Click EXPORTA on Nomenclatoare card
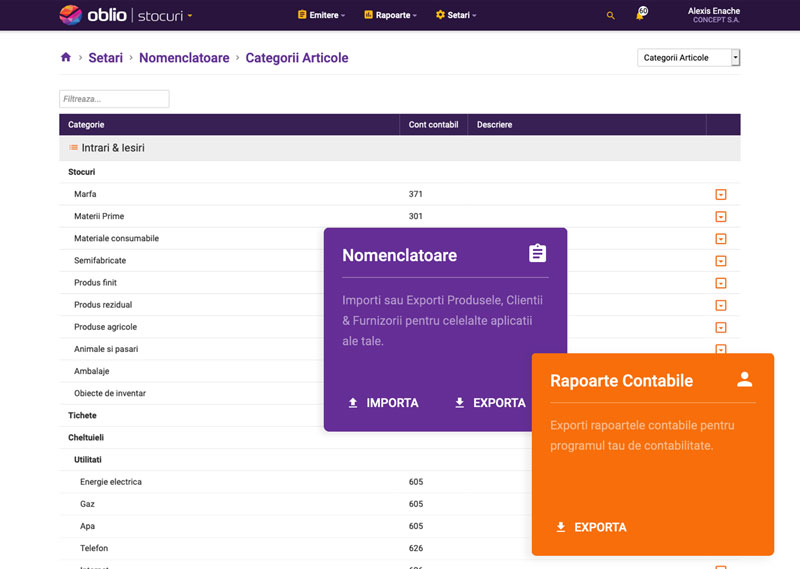Screen dimensions: 800x569 click(x=490, y=403)
